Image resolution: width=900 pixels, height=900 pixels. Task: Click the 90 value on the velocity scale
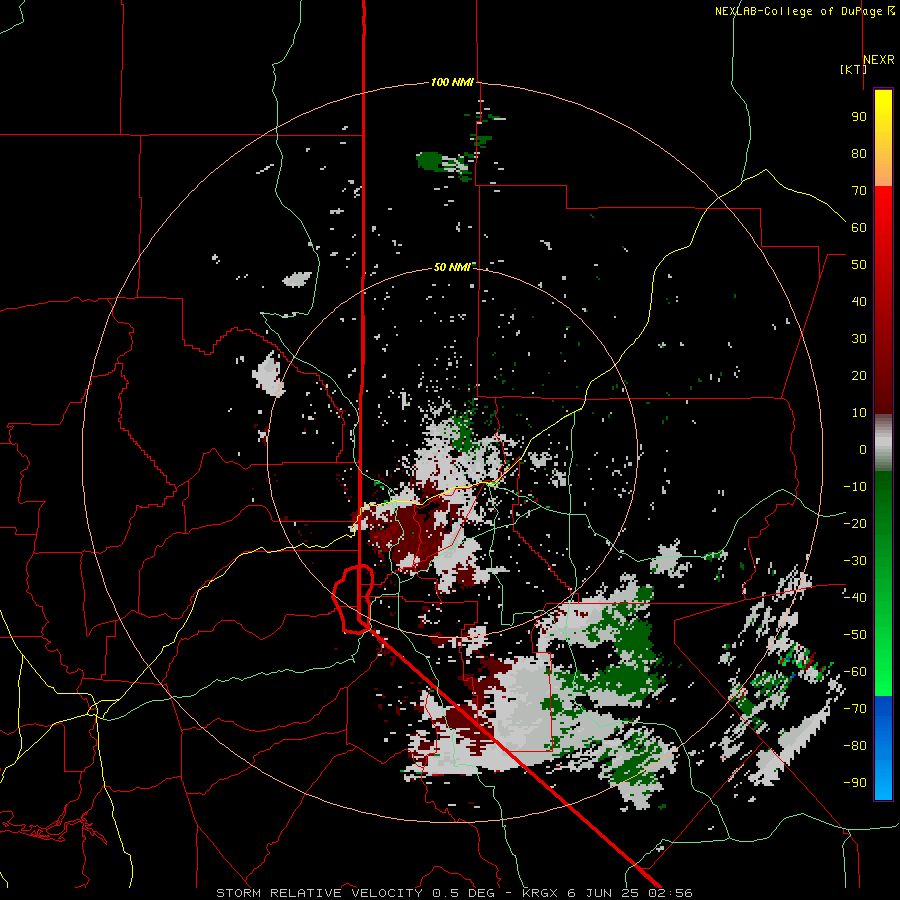(859, 117)
